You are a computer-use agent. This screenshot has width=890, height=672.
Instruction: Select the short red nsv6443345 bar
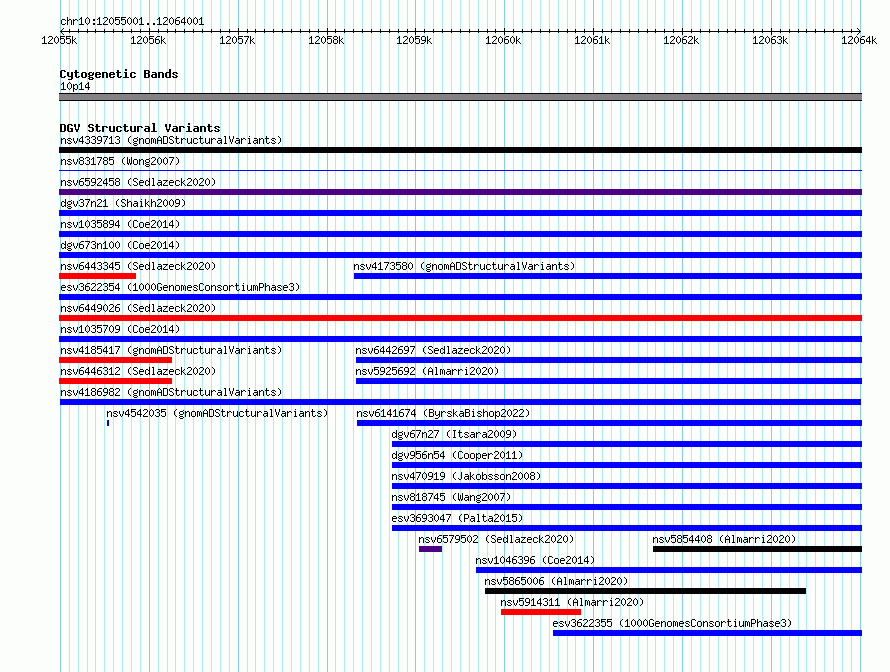tap(97, 276)
